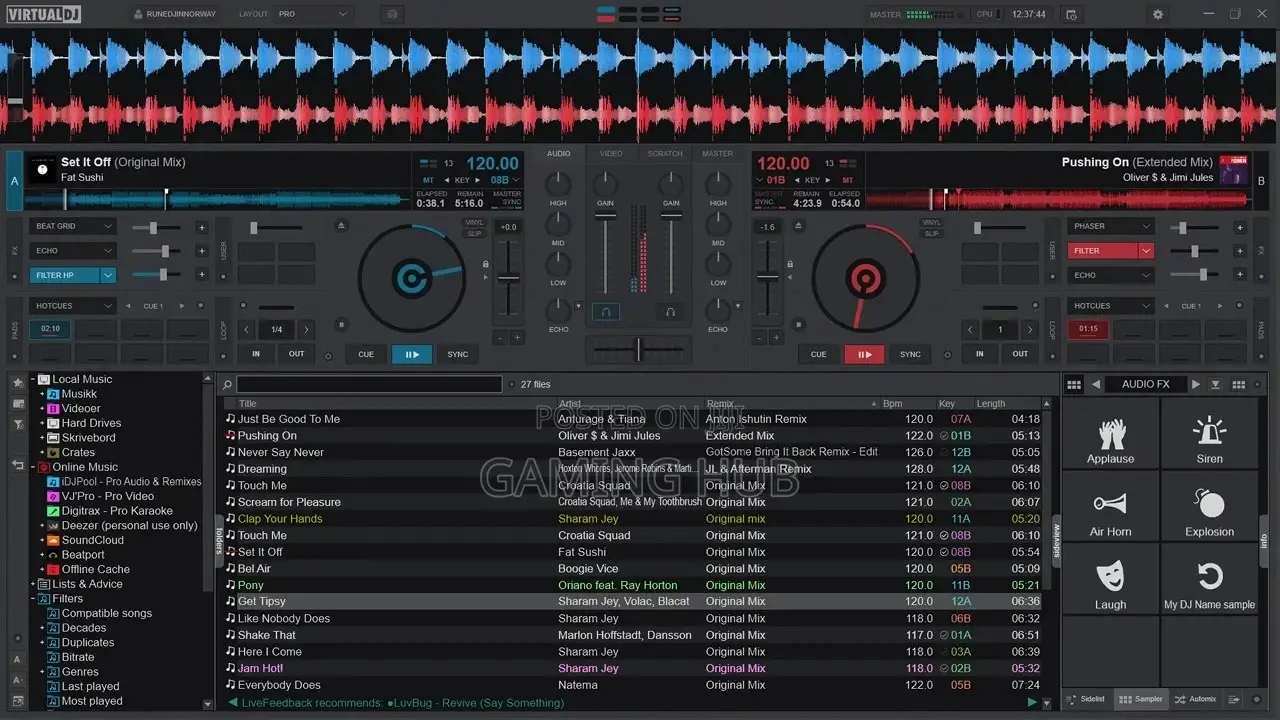Collapse the Local Music tree node
The image size is (1280, 720).
pos(32,379)
